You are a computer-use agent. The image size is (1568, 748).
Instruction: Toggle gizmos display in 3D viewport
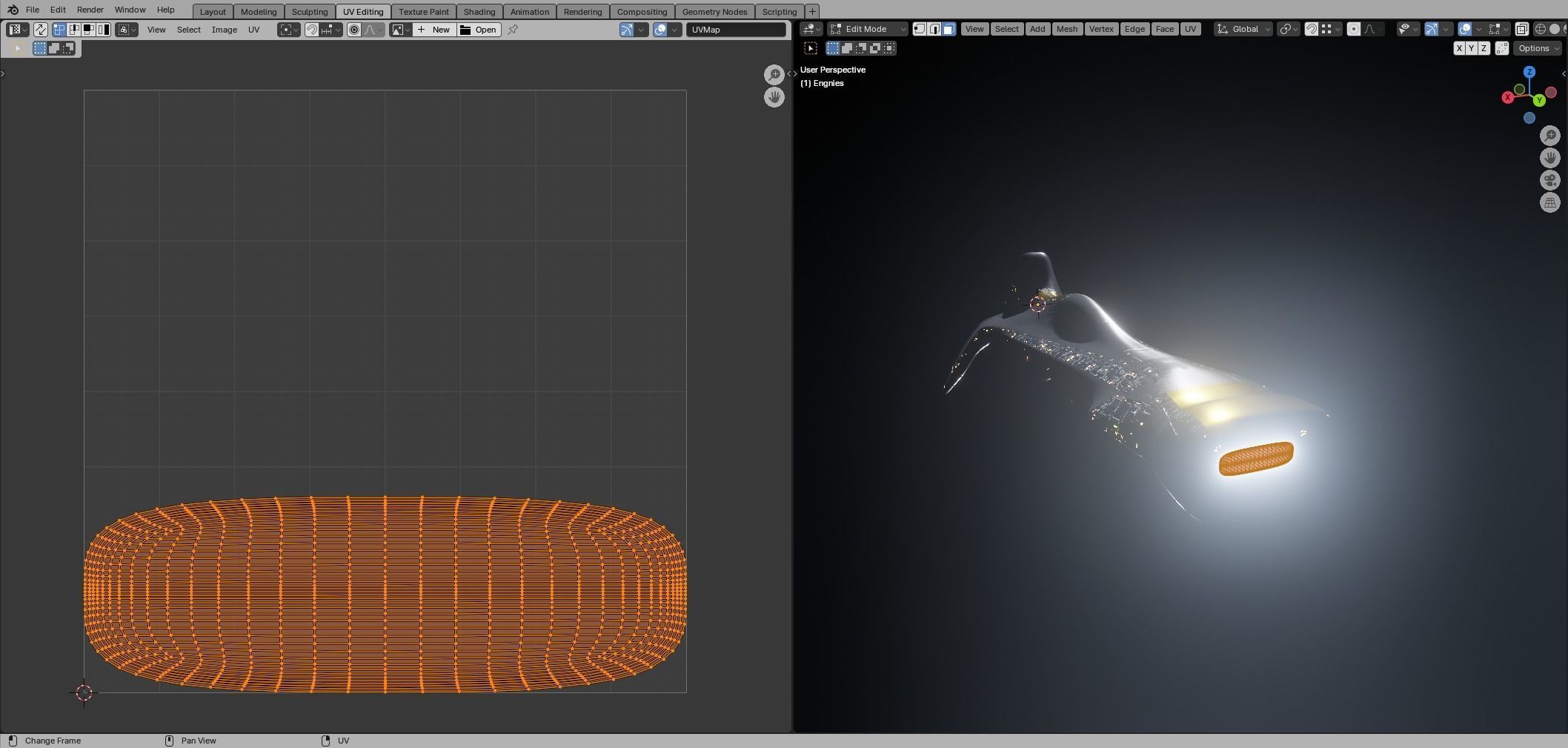pos(1432,29)
